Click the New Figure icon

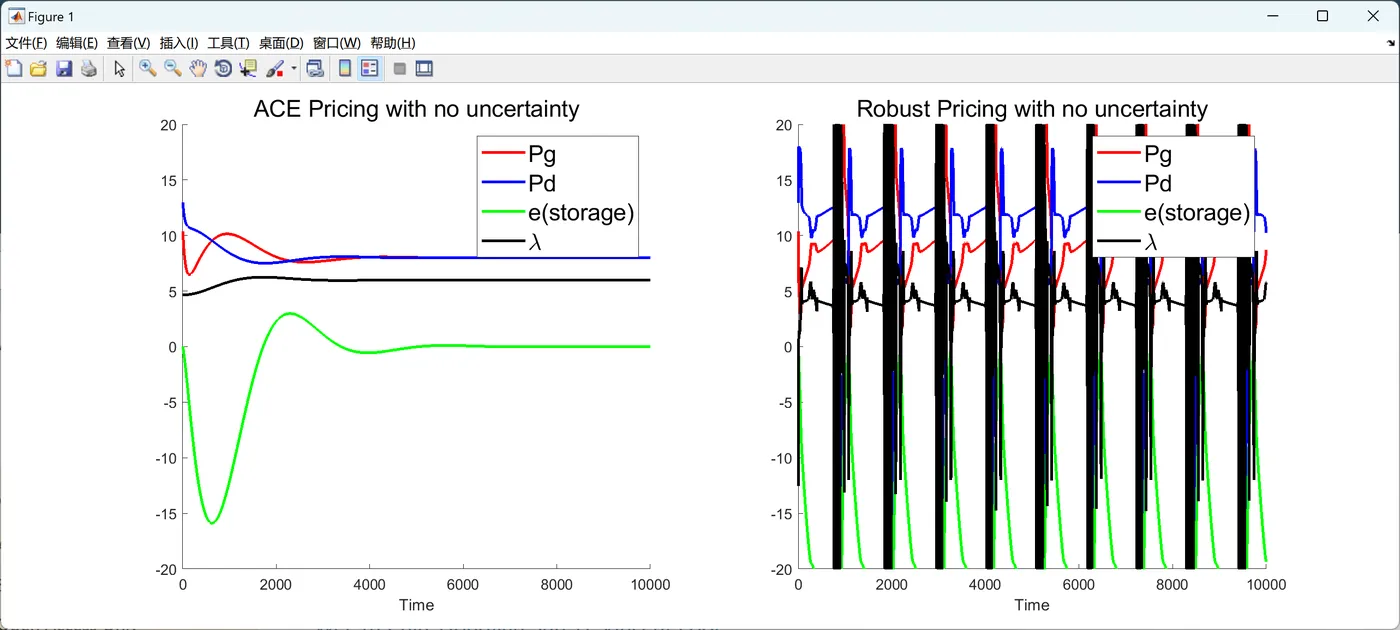[14, 69]
